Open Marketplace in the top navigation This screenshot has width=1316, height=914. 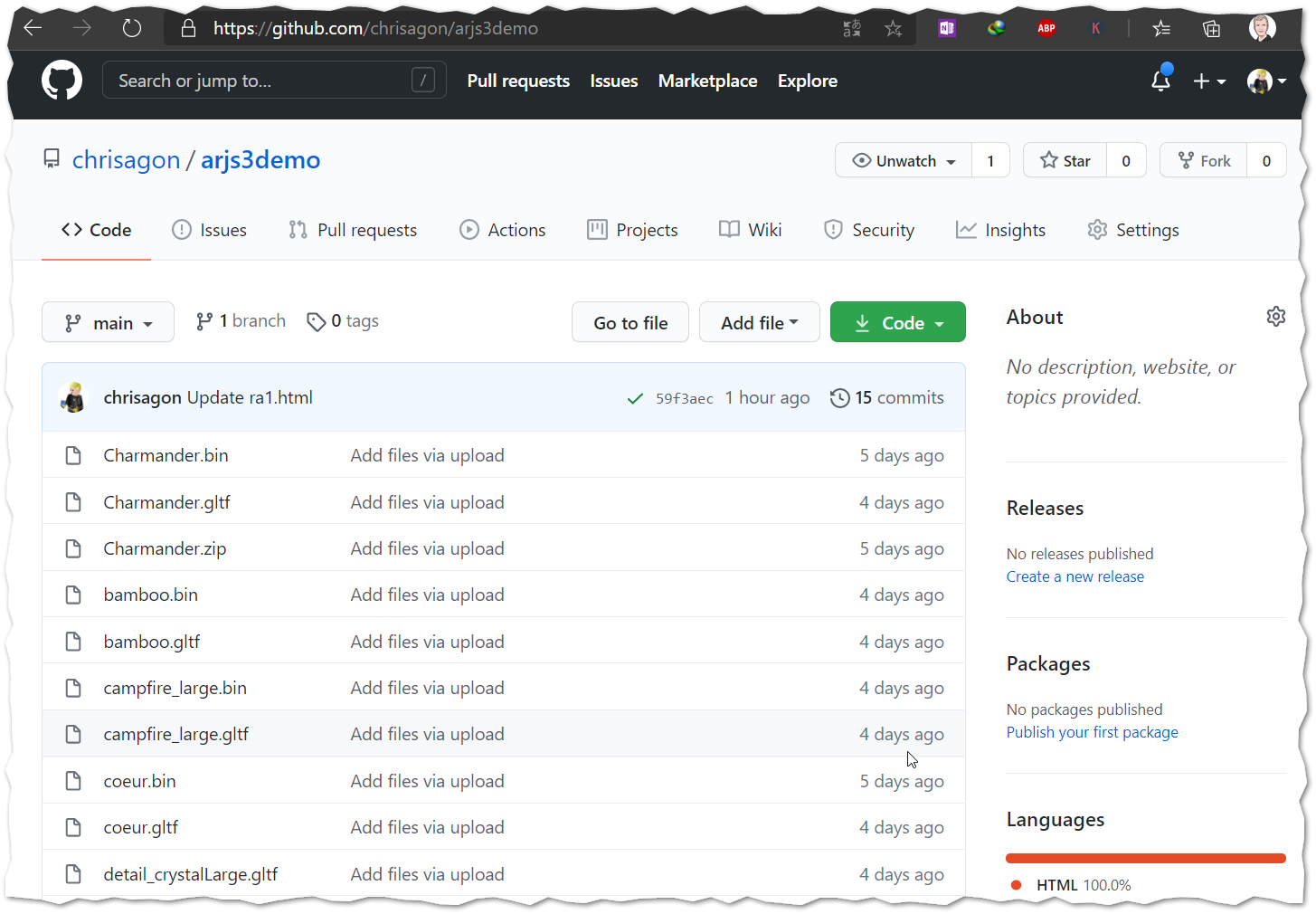tap(707, 81)
